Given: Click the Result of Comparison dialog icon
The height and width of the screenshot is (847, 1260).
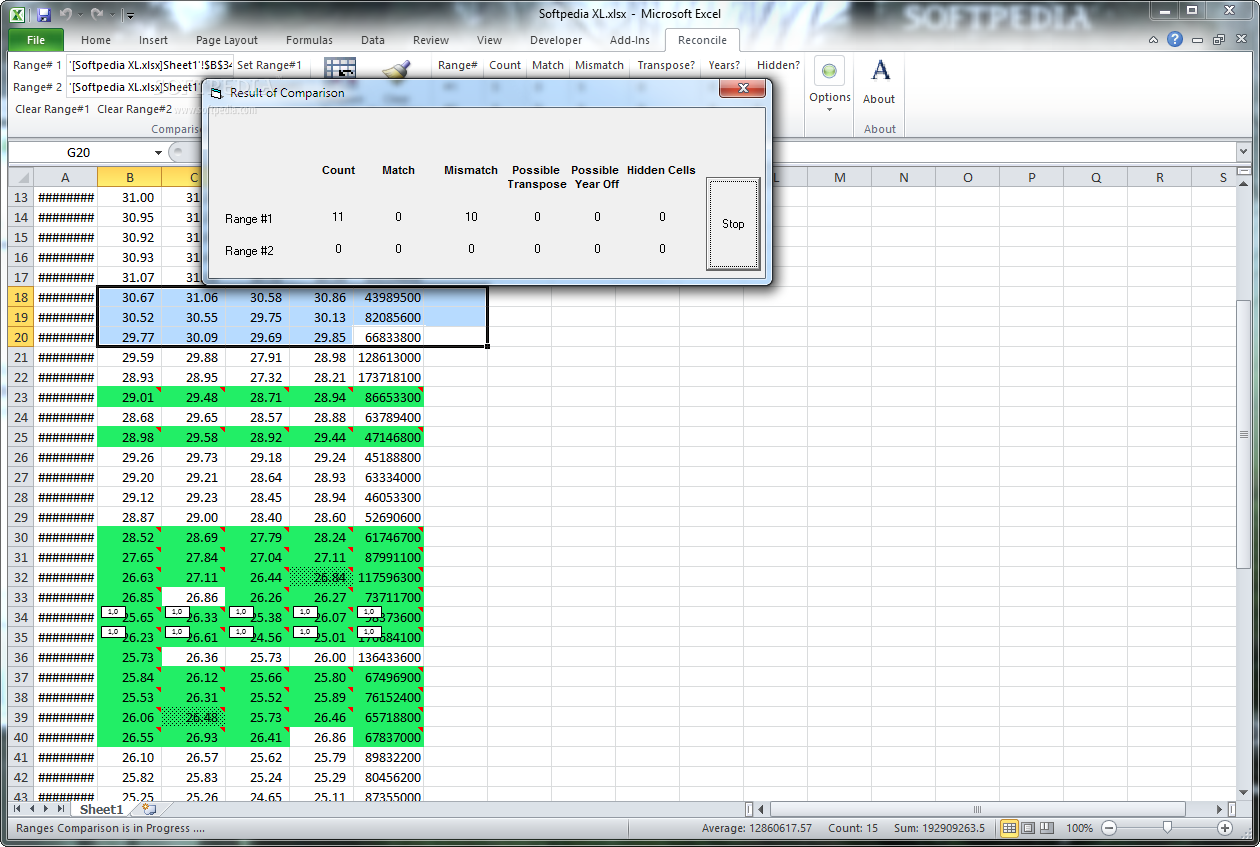Looking at the screenshot, I should [x=216, y=93].
